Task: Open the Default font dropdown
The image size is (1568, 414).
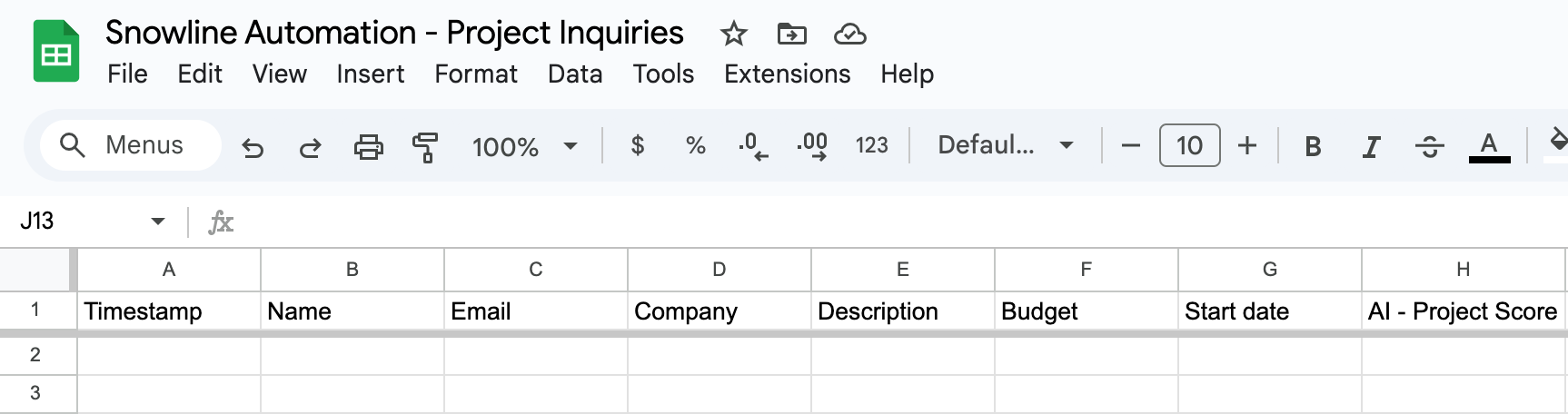Action: [x=1006, y=145]
